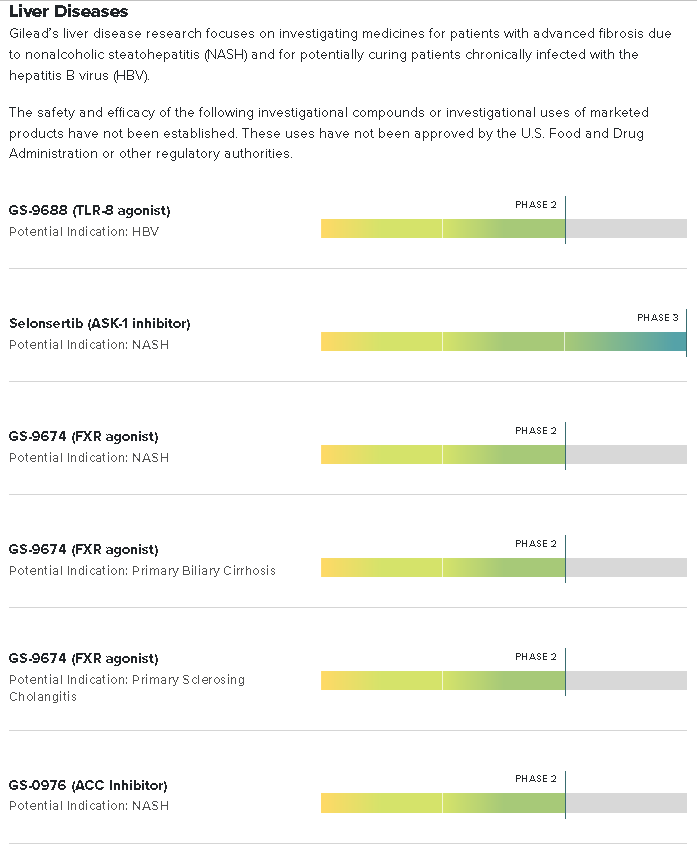697x856 pixels.
Task: Click gray segment of Primary Sclerosing Cholangitis bar
Action: tap(627, 680)
